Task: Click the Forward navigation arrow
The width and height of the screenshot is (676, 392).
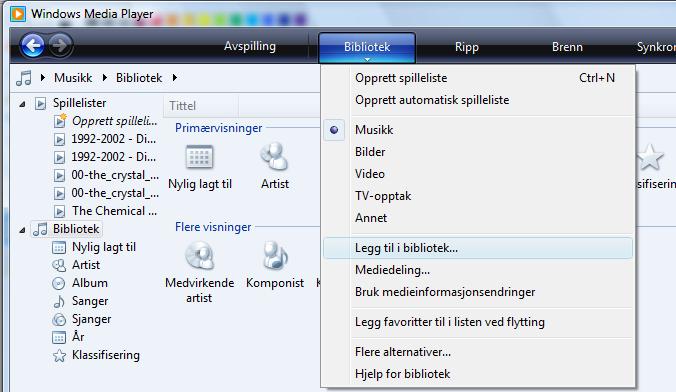Action: (60, 45)
